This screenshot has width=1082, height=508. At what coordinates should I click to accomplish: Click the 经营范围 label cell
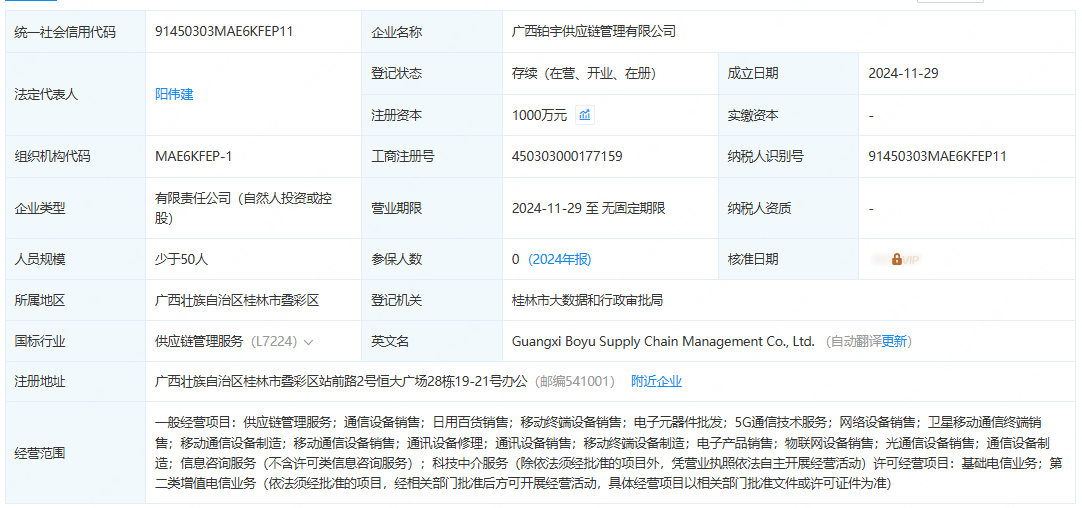coord(75,453)
